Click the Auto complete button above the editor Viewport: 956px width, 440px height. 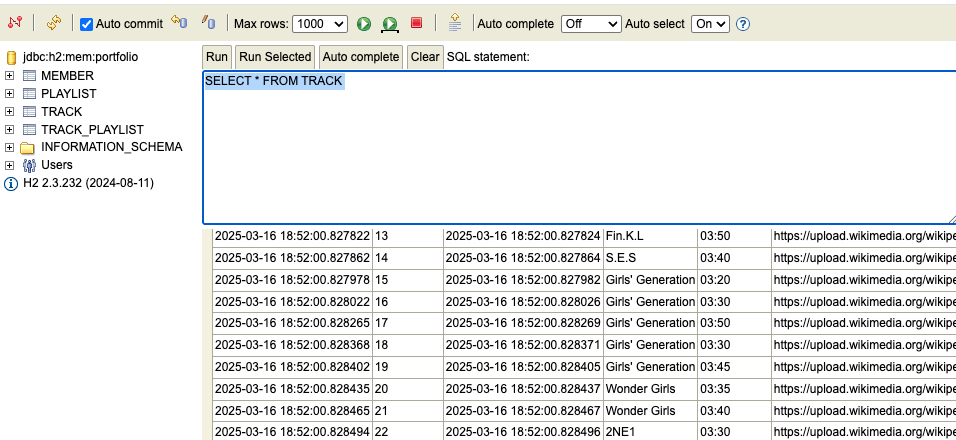pyautogui.click(x=360, y=57)
